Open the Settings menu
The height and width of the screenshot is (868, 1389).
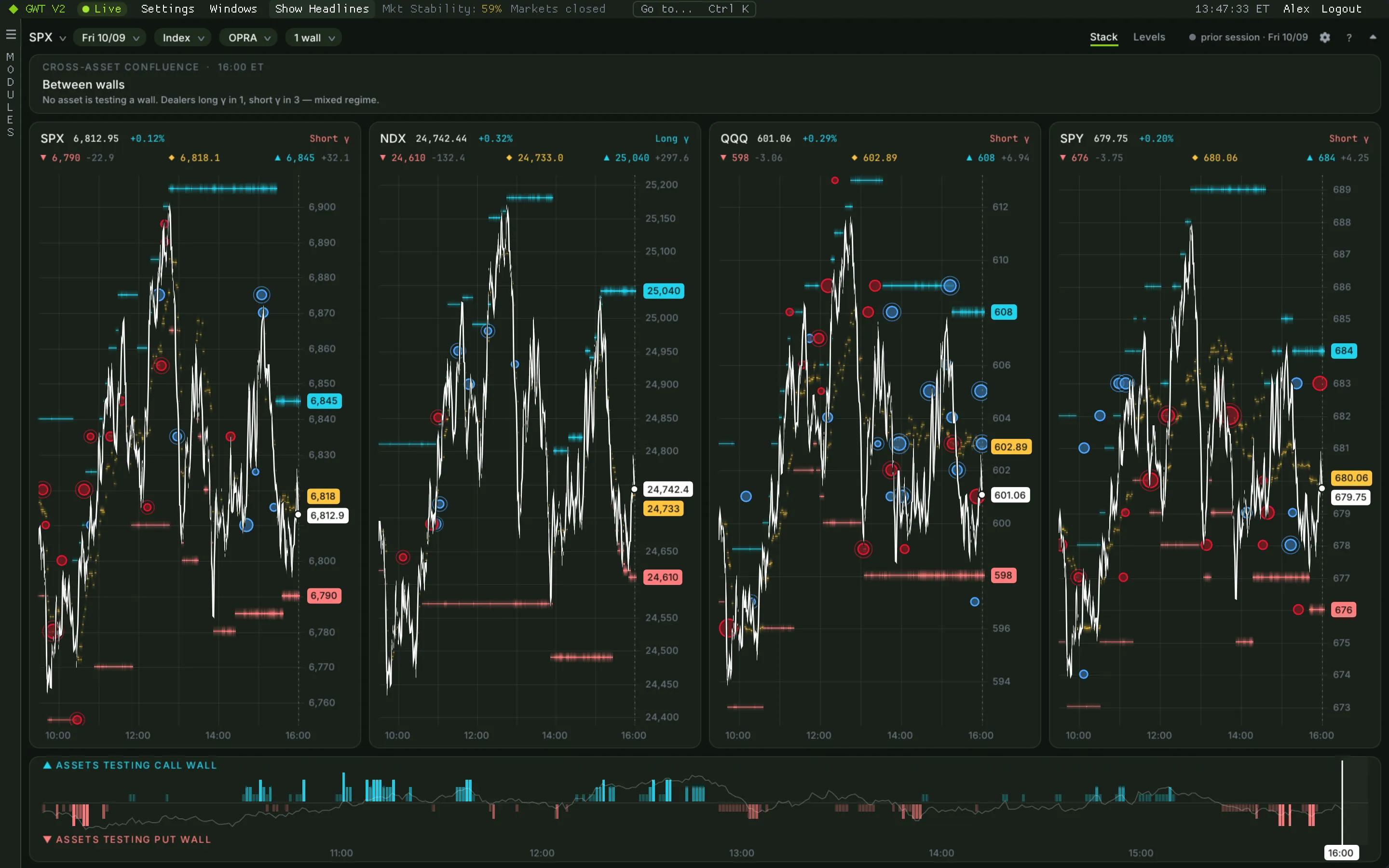coord(168,9)
